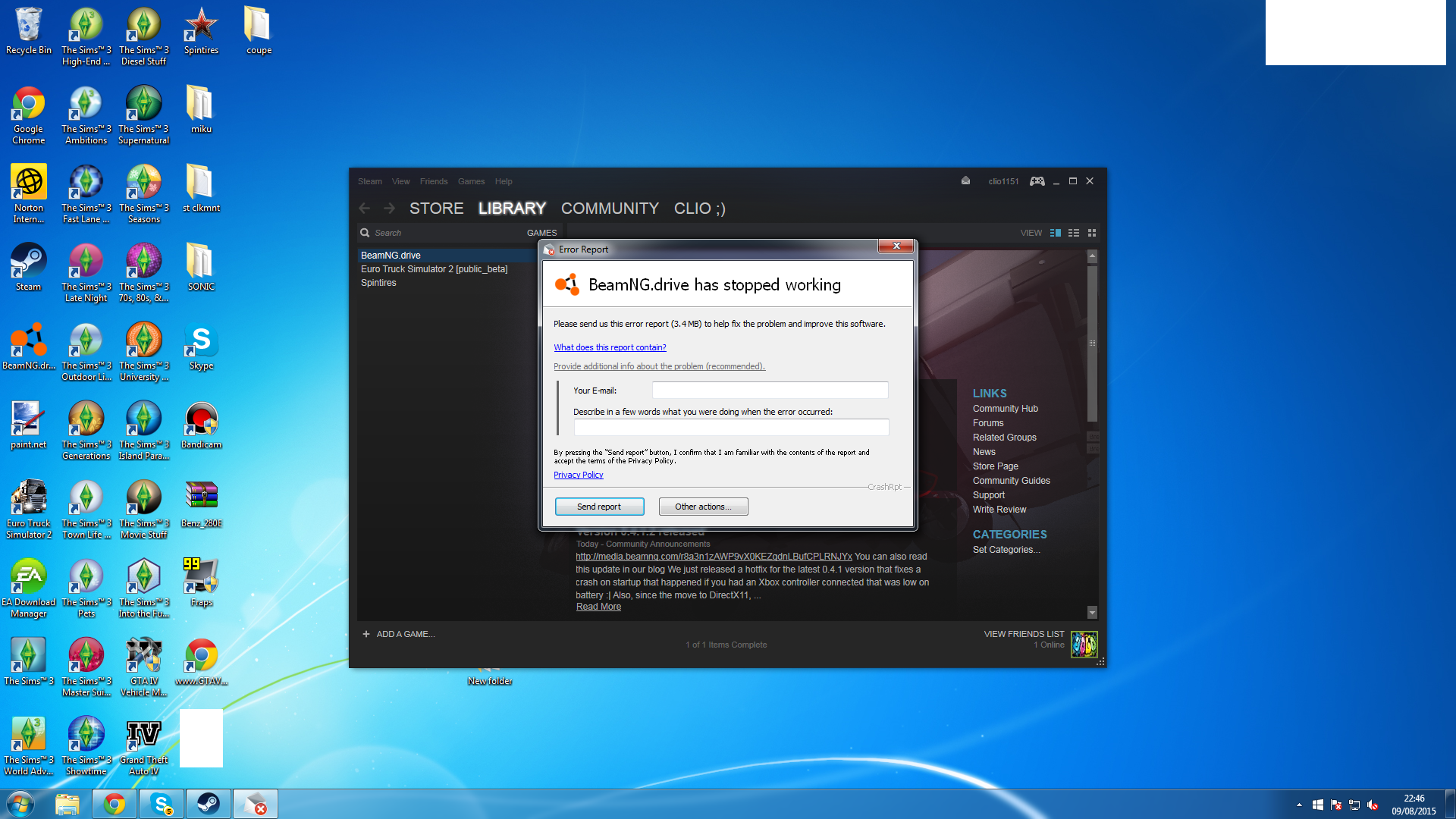Open the Friends menu

pyautogui.click(x=433, y=181)
